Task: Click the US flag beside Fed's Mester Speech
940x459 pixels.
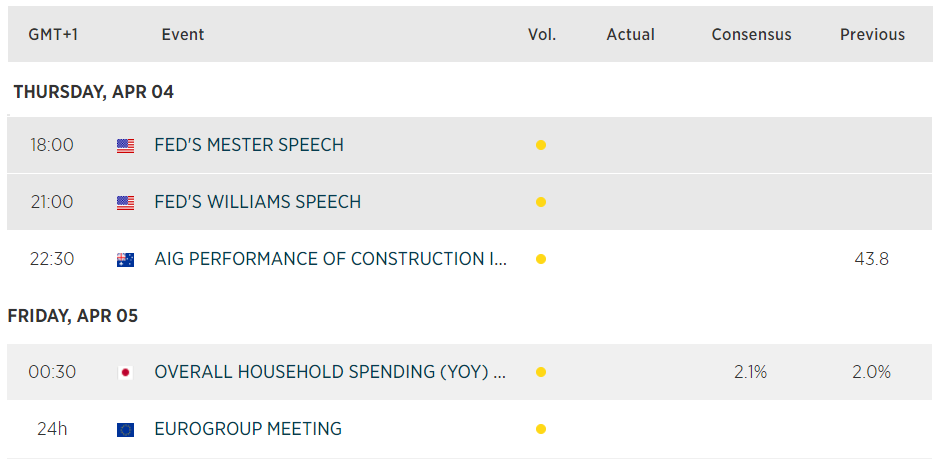Action: [x=125, y=146]
